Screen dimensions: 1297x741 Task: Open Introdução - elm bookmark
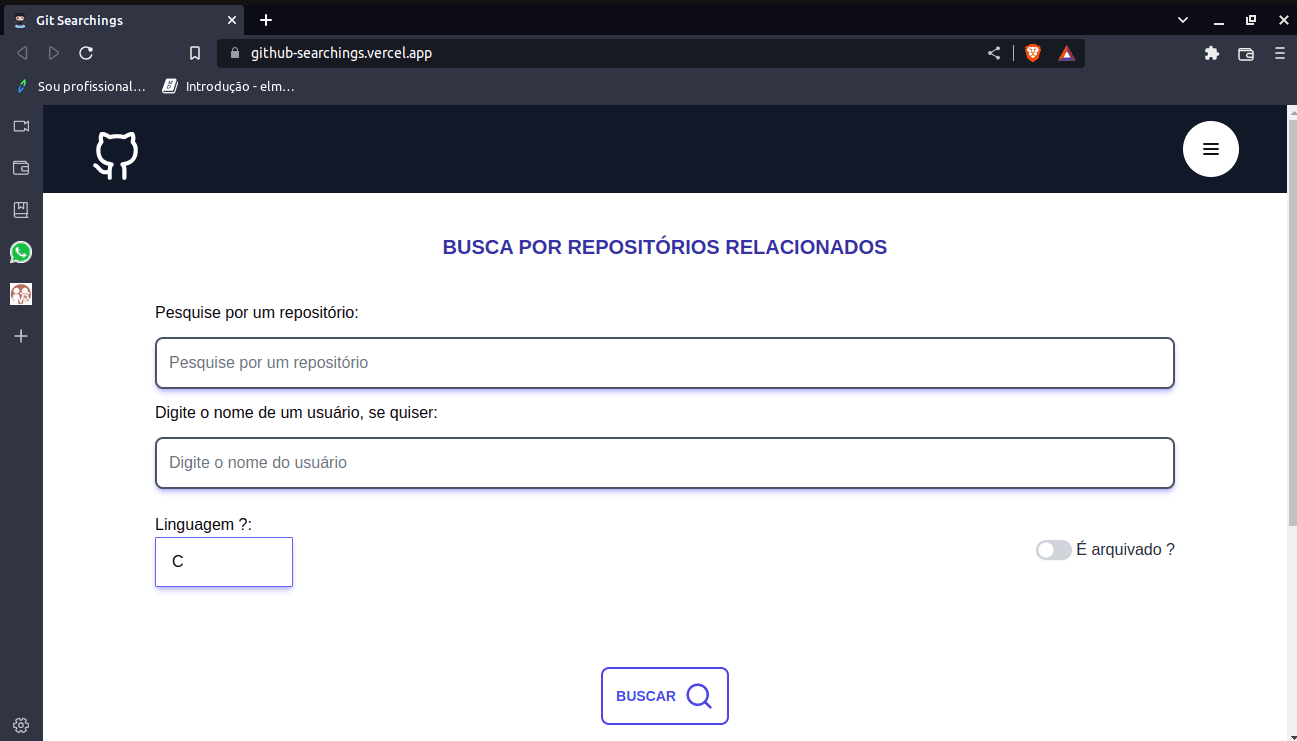tap(229, 86)
